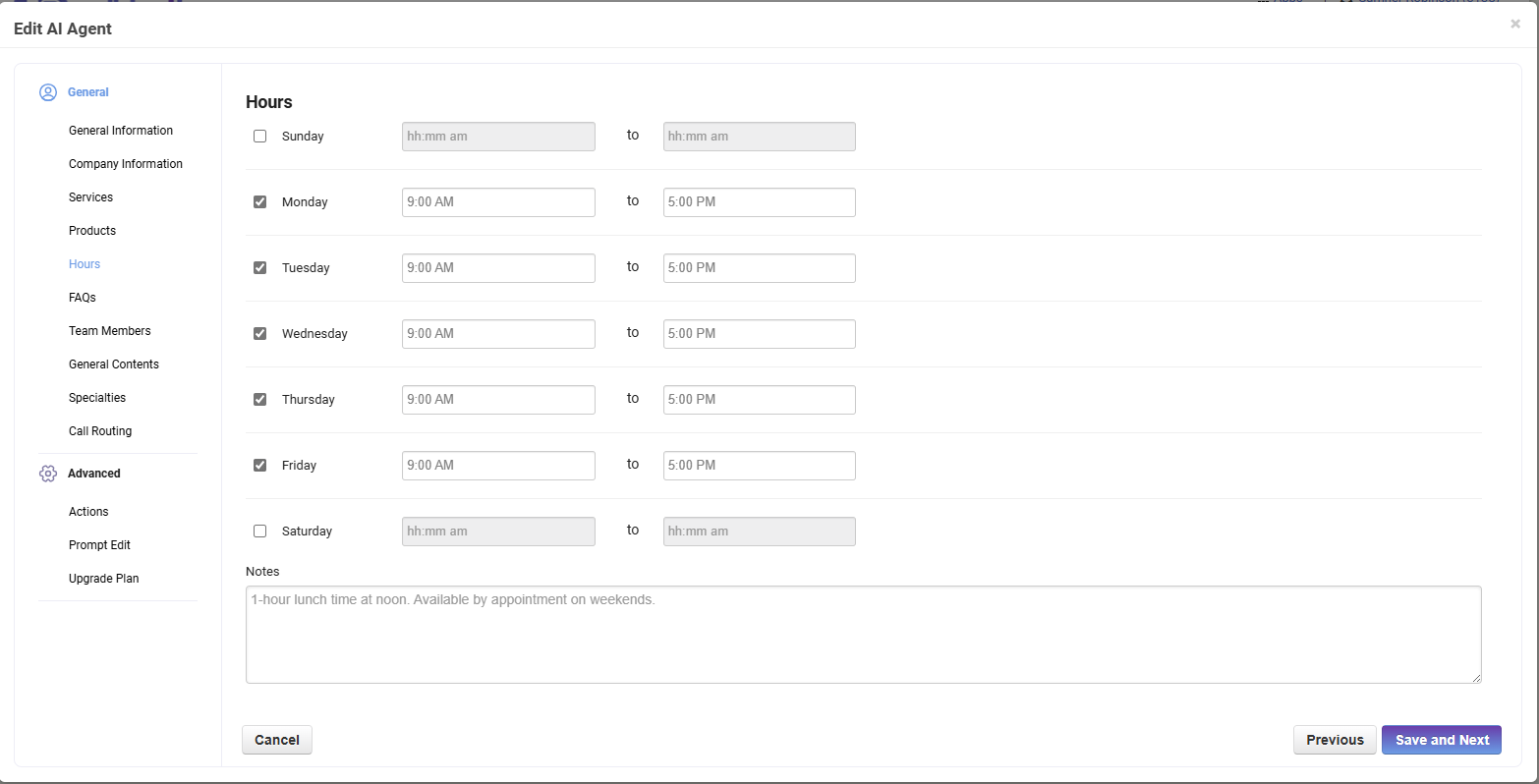Close the Edit AI Agent dialog
This screenshot has width=1539, height=784.
(1514, 25)
